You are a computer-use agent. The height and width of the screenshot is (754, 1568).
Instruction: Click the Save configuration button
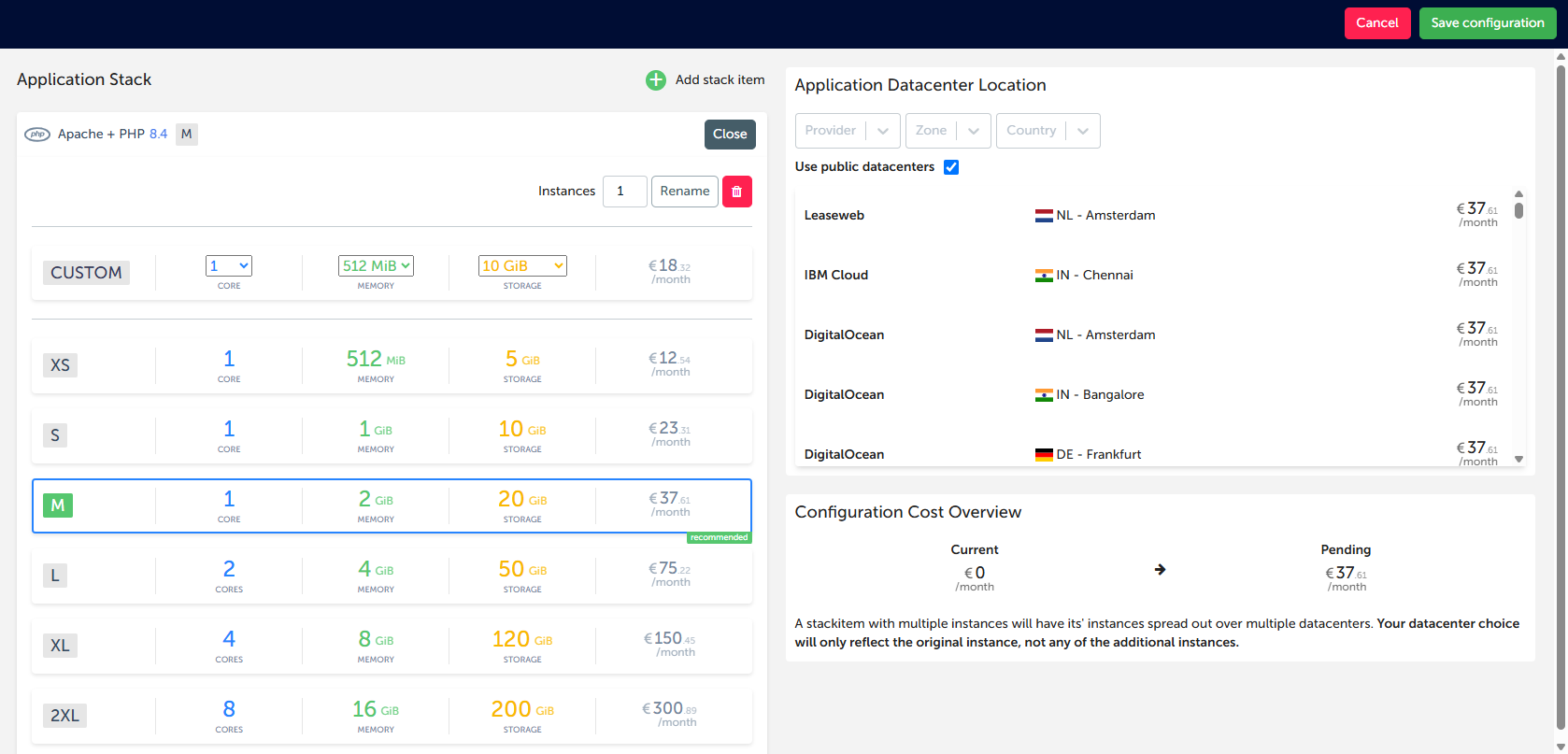point(1487,23)
